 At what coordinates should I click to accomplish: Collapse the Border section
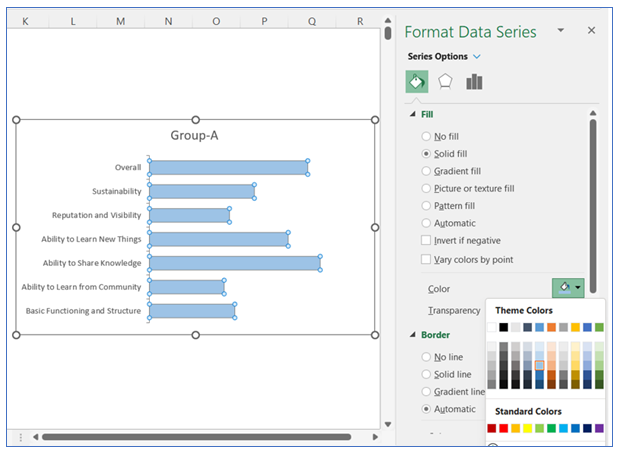click(x=414, y=335)
